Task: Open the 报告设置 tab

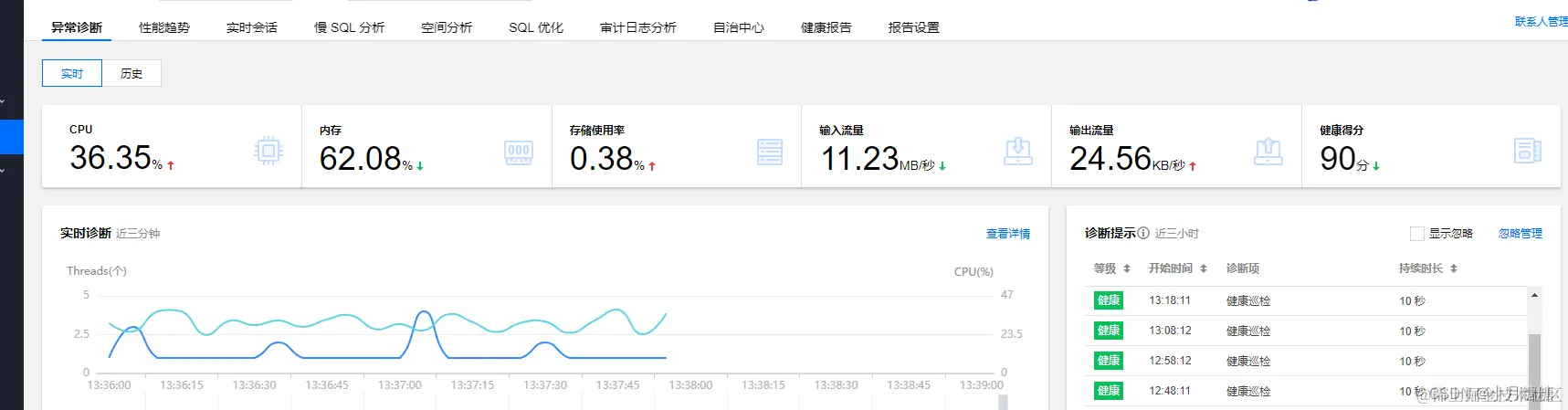Action: click(x=914, y=27)
